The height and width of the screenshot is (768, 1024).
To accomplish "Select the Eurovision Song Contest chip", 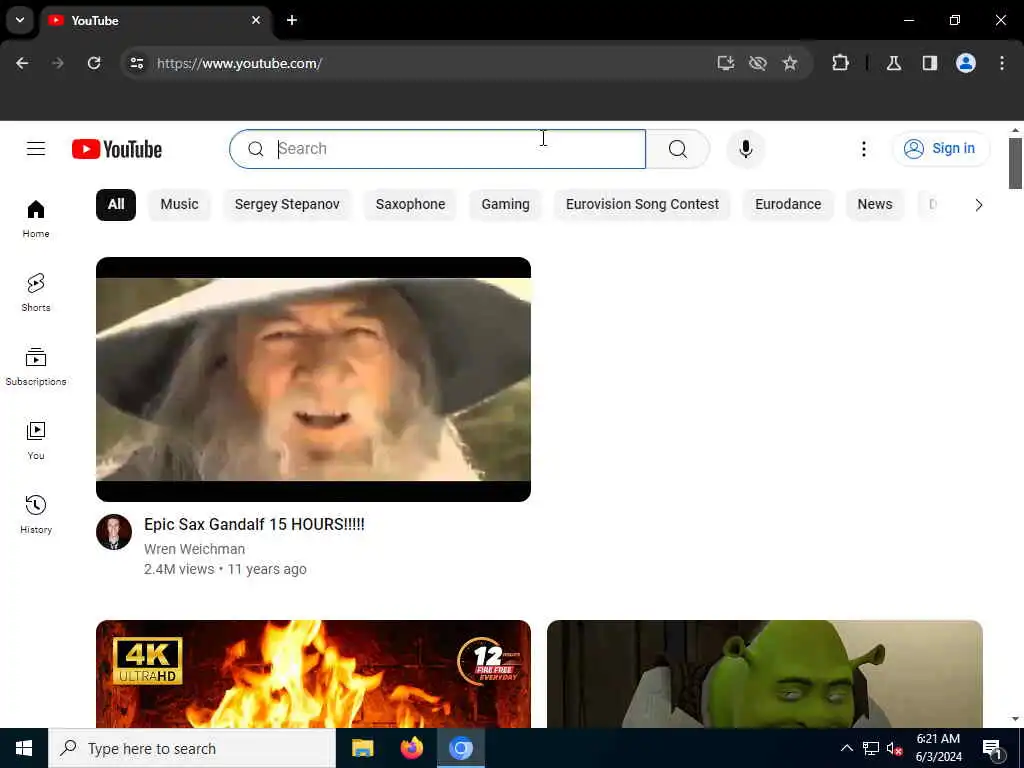I will [x=642, y=204].
